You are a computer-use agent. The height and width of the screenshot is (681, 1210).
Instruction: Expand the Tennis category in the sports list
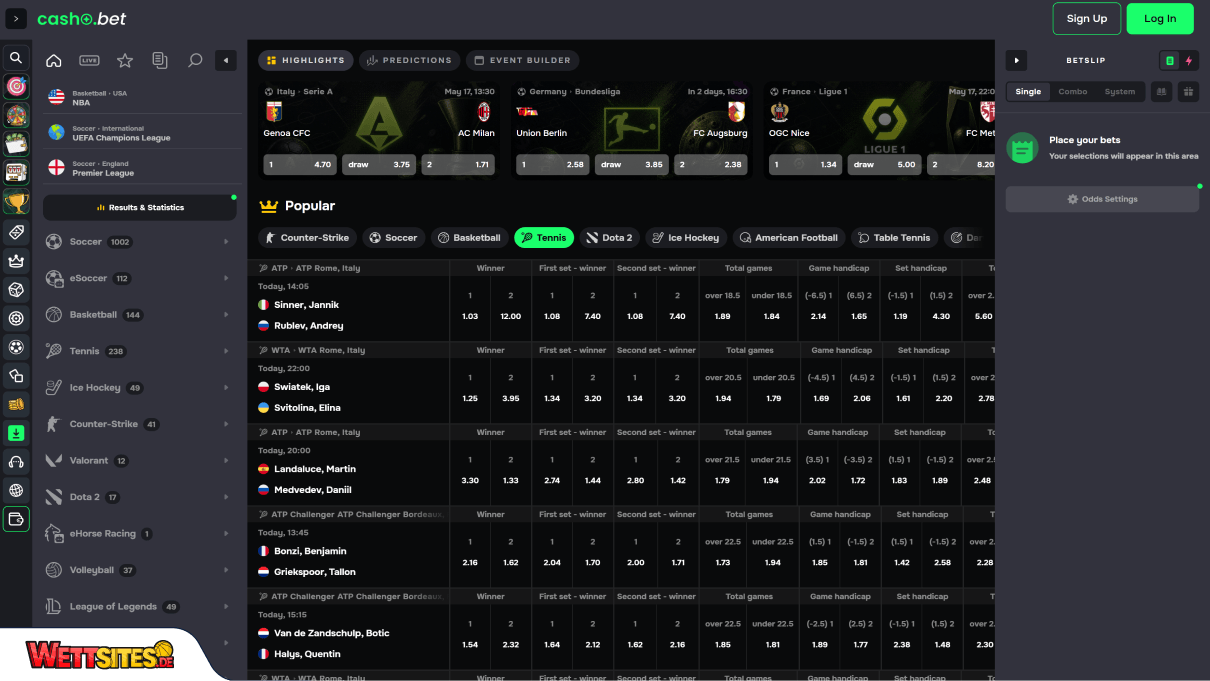(140, 351)
